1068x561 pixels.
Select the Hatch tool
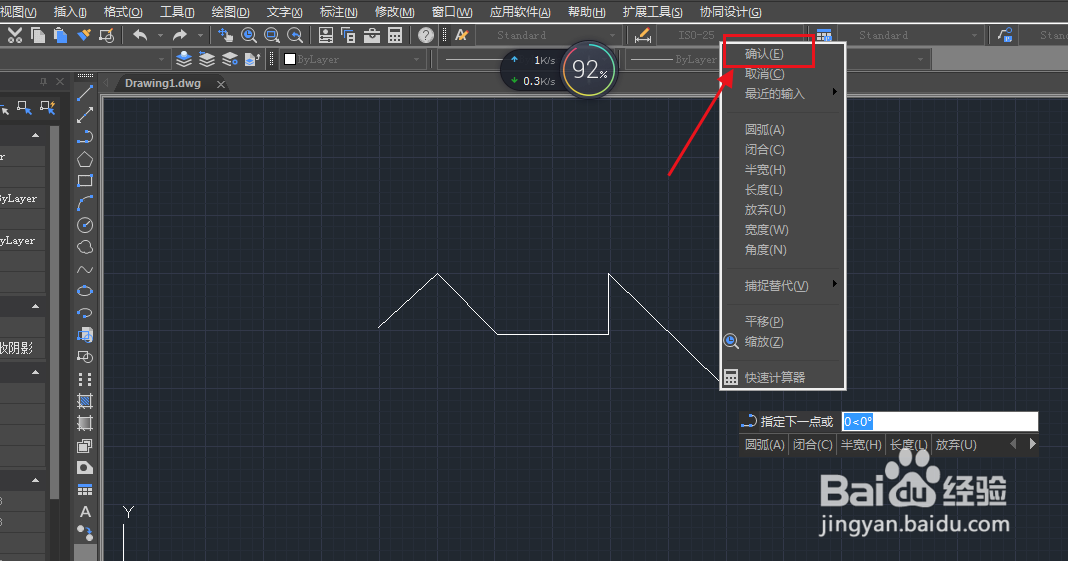click(85, 401)
